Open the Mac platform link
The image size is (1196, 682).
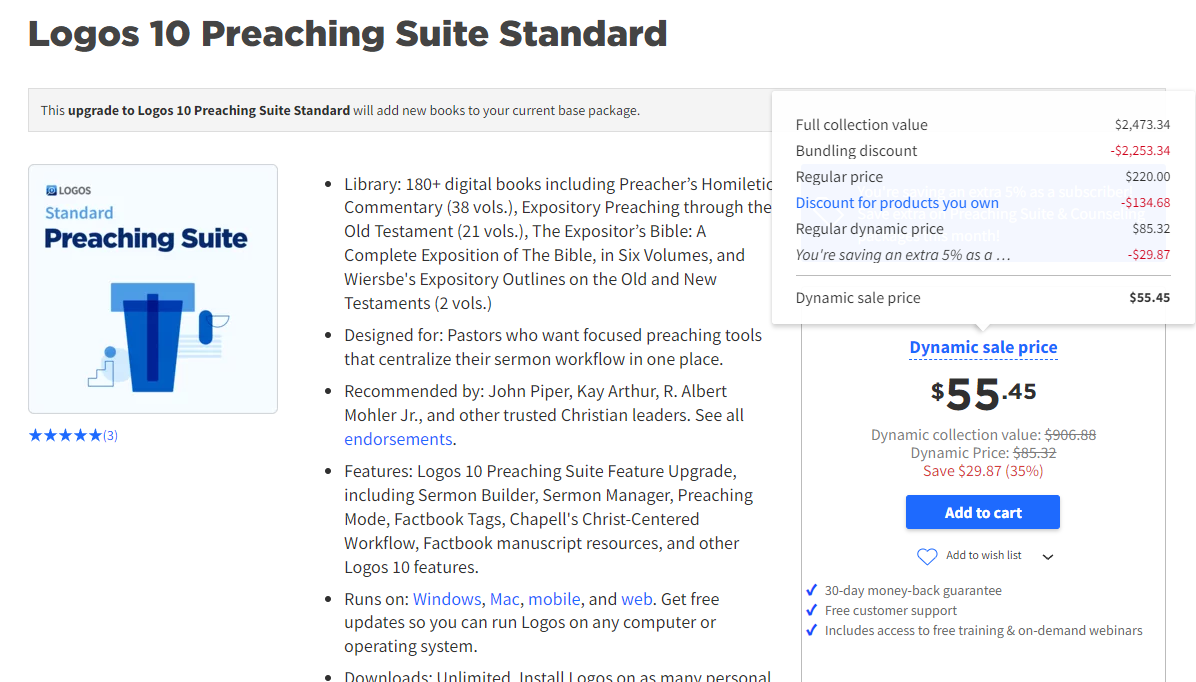point(504,599)
